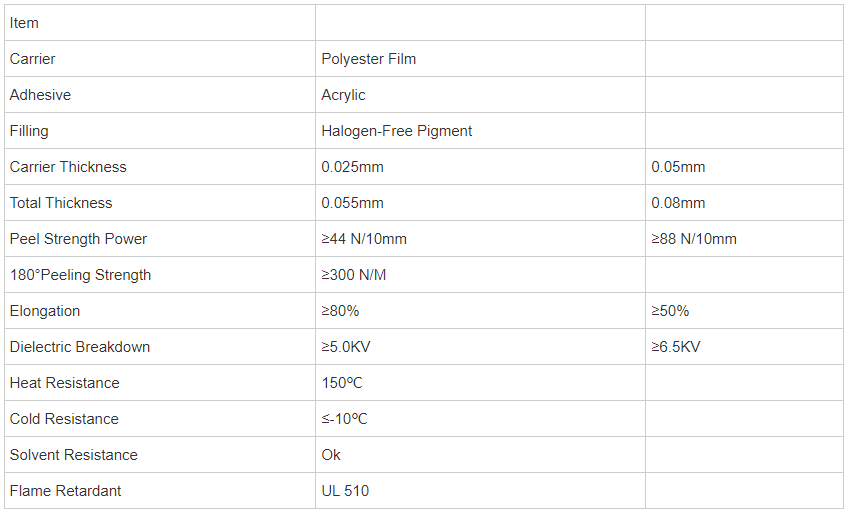847x513 pixels.
Task: Click the UL 510 flame retardant value
Action: point(345,490)
